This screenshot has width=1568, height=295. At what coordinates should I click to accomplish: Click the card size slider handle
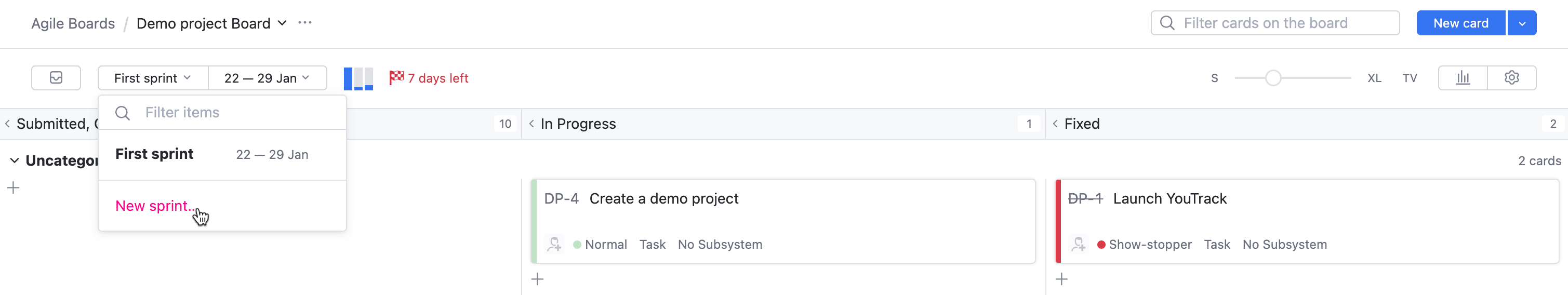pos(1273,78)
